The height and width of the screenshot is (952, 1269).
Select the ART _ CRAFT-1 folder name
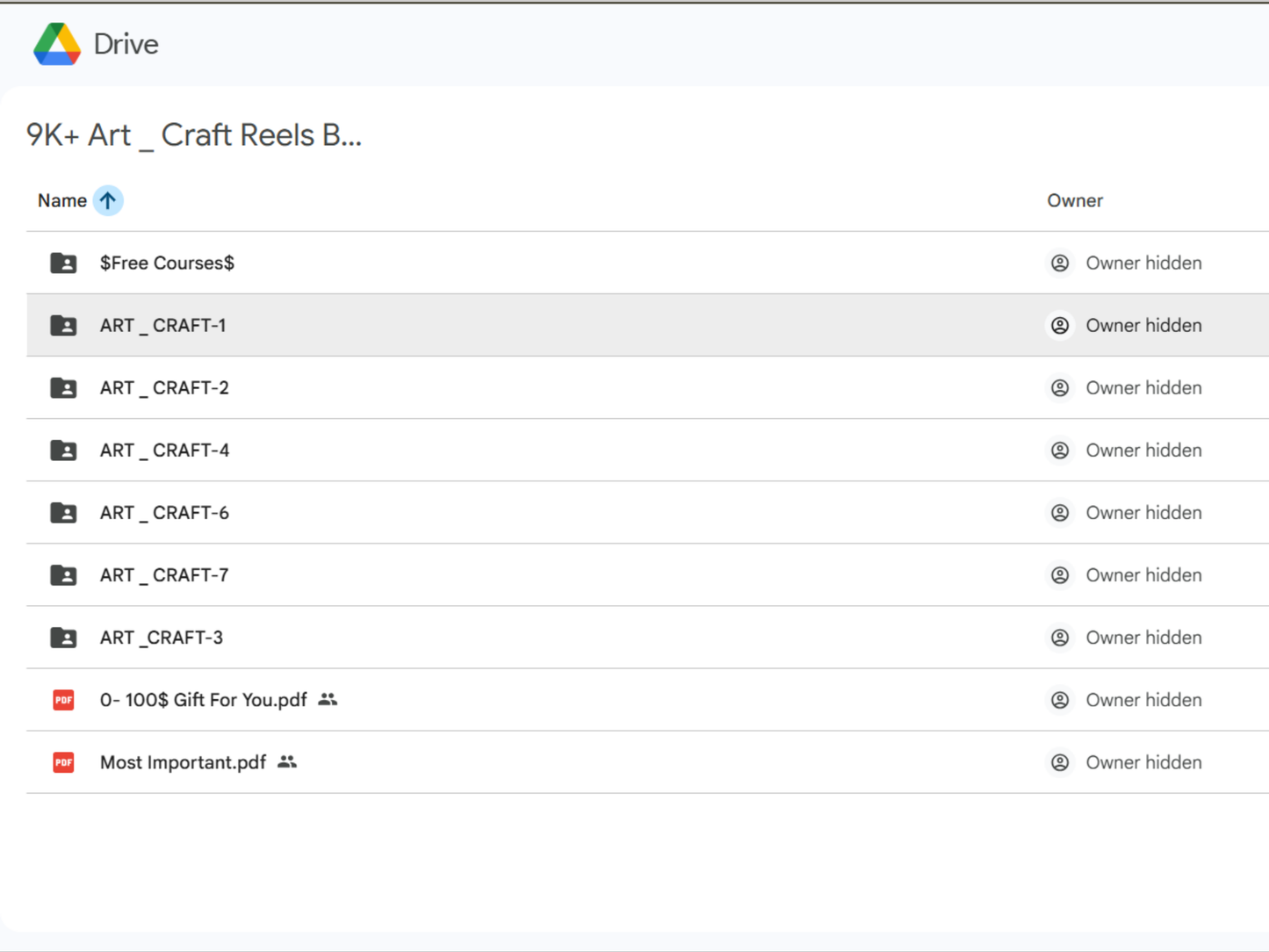[x=162, y=325]
